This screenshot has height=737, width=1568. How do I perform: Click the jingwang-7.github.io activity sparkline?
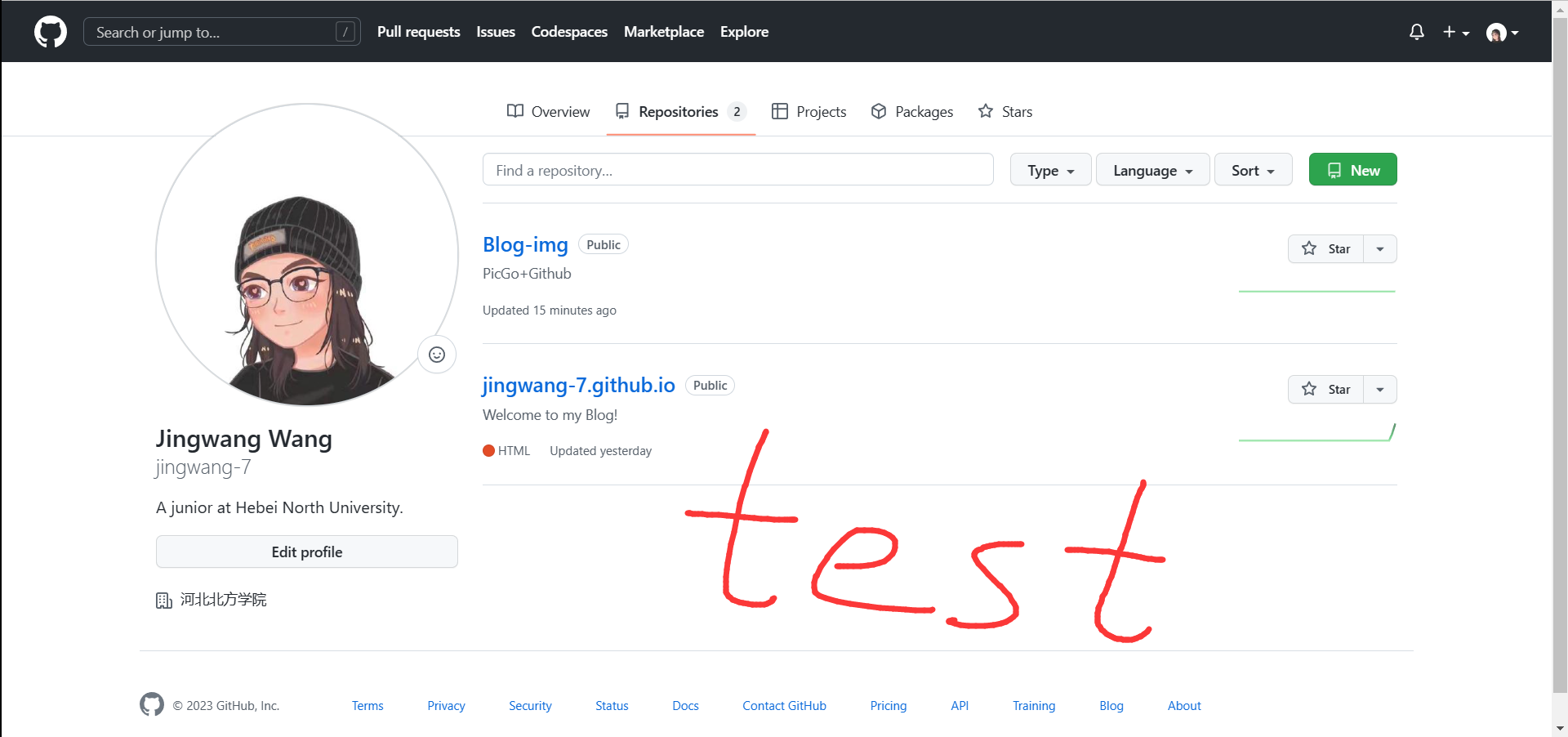click(1316, 432)
